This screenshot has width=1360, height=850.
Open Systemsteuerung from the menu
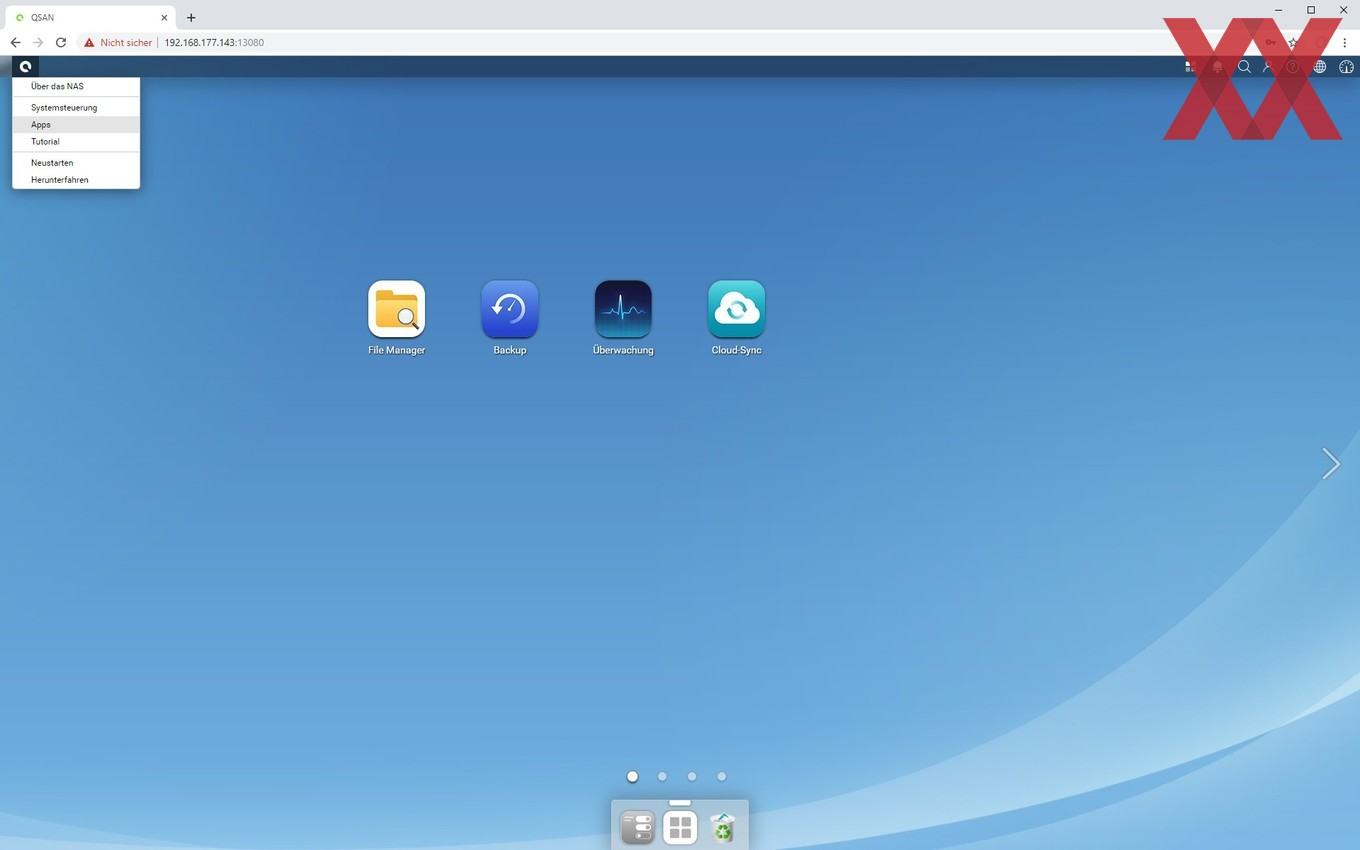(76, 107)
